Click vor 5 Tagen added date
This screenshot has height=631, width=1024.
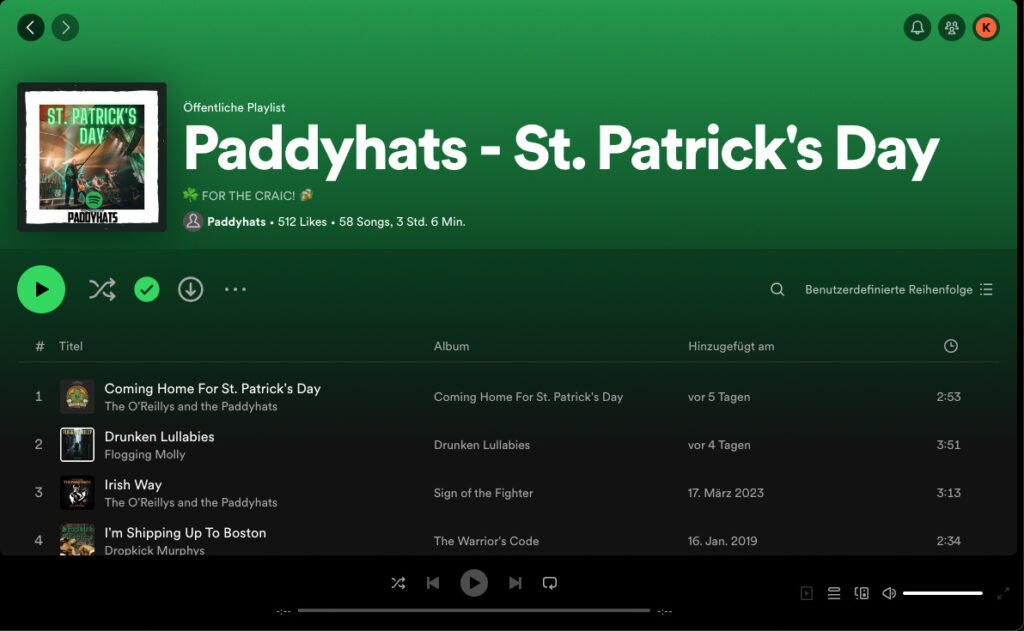click(719, 396)
